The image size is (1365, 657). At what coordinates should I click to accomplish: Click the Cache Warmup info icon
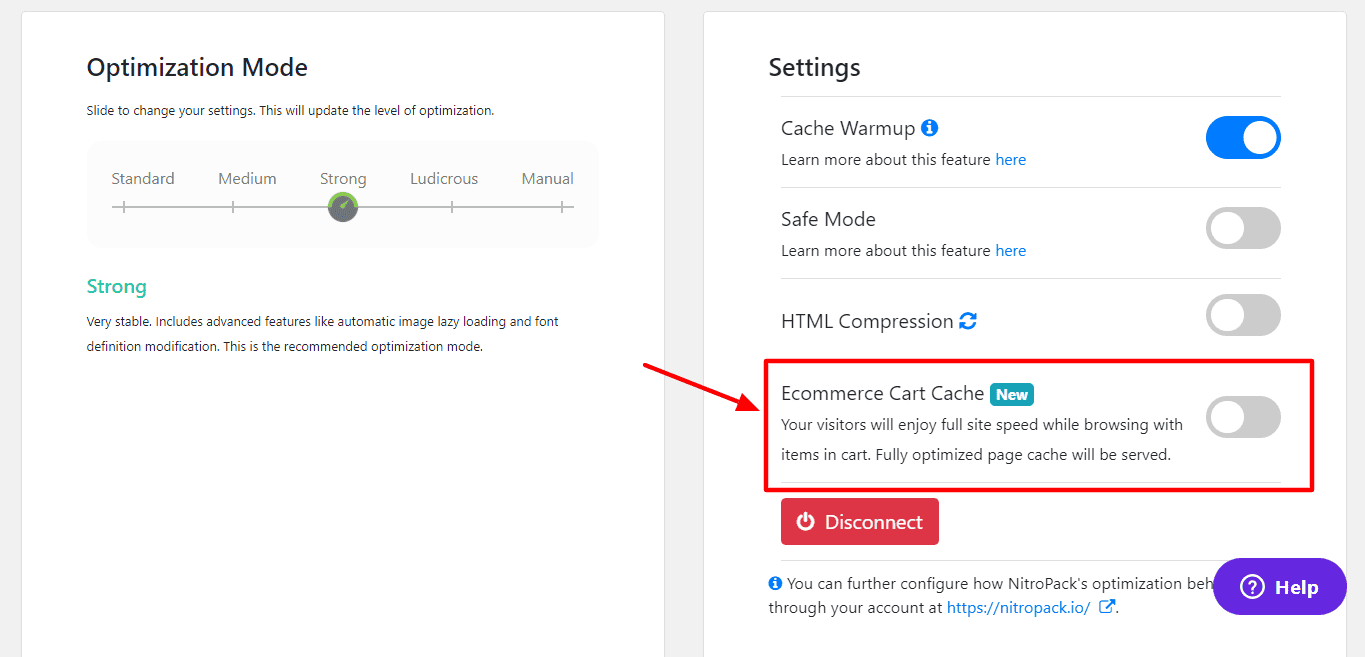(930, 128)
